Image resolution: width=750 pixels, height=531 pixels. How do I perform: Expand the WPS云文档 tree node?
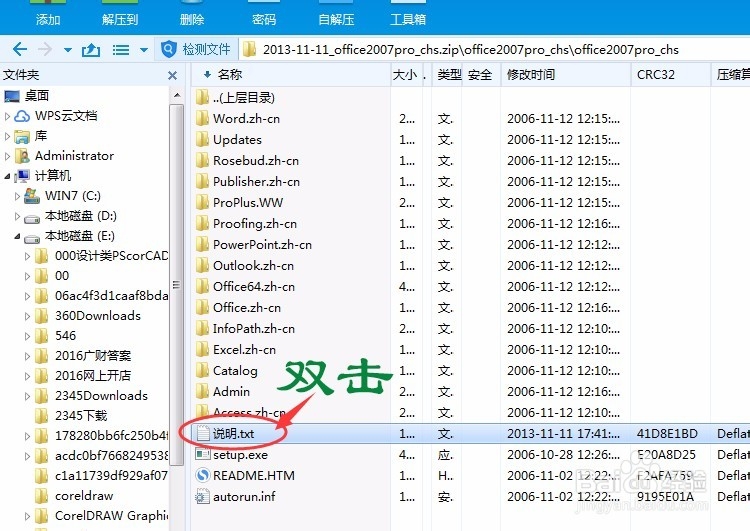(7, 116)
